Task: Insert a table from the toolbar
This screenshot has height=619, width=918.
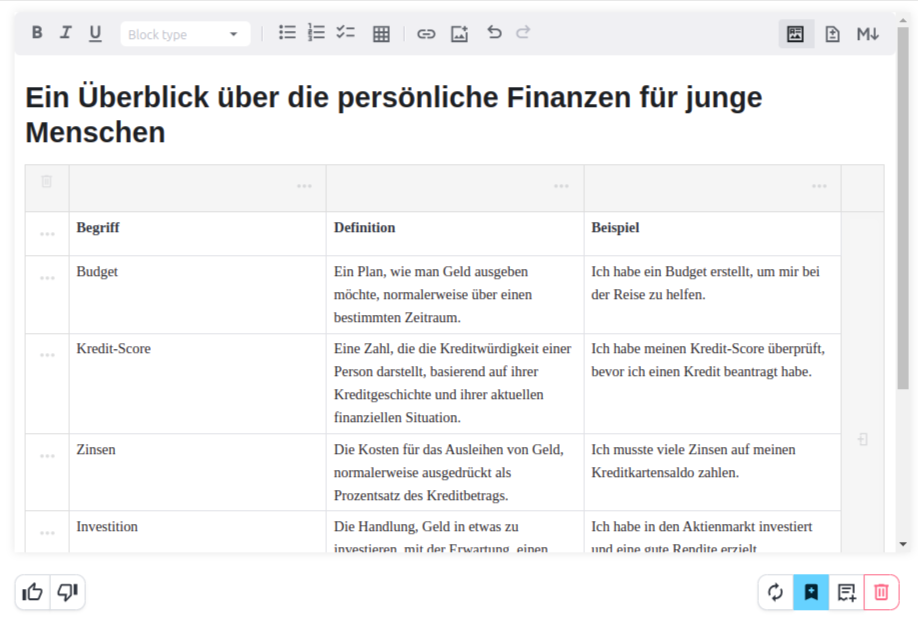Action: (x=381, y=34)
